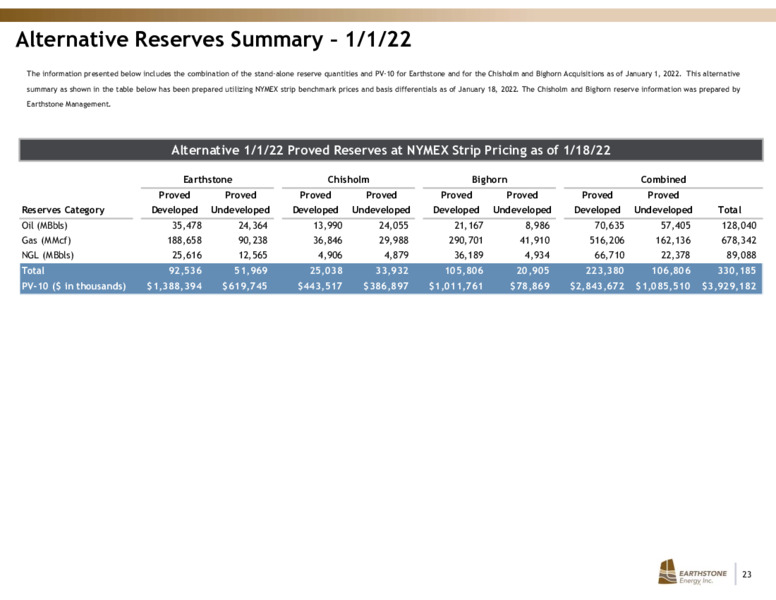Select the 'Alternative Reserves Summary – 1/1/22' title
Viewport: 776px width, 600px height.
coord(213,40)
